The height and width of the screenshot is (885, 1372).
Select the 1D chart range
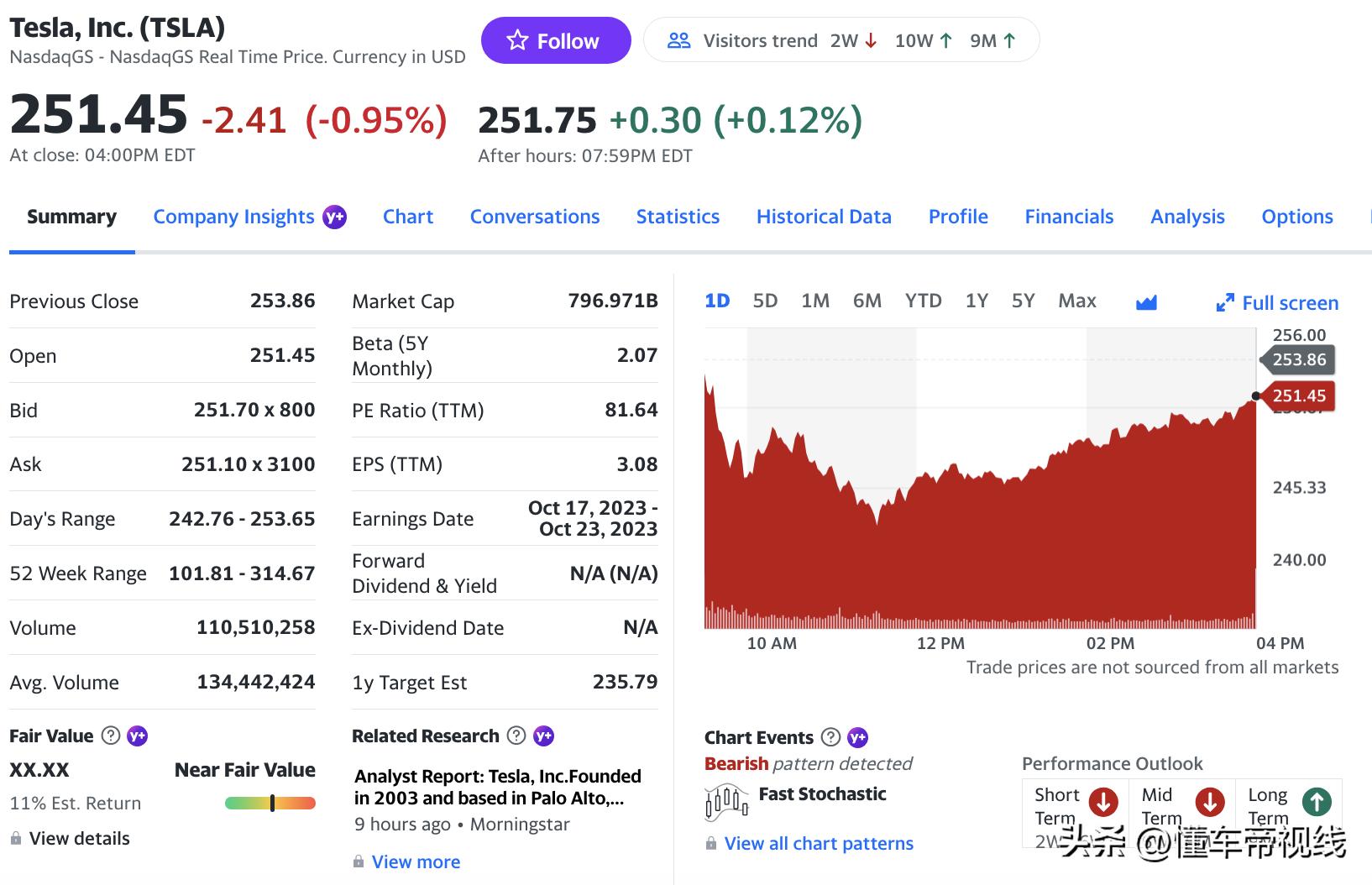click(x=717, y=301)
